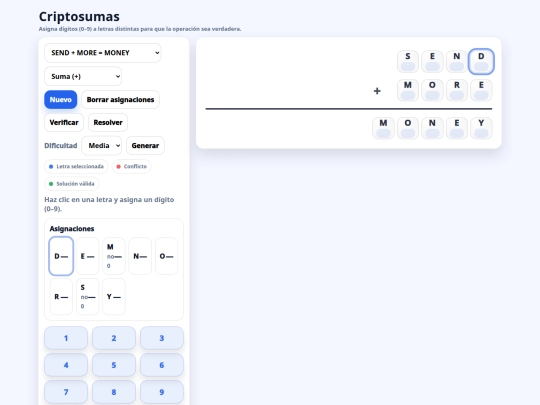Screen dimensions: 540x405
Task: Select letter N in MONEY result row
Action: (x=432, y=128)
